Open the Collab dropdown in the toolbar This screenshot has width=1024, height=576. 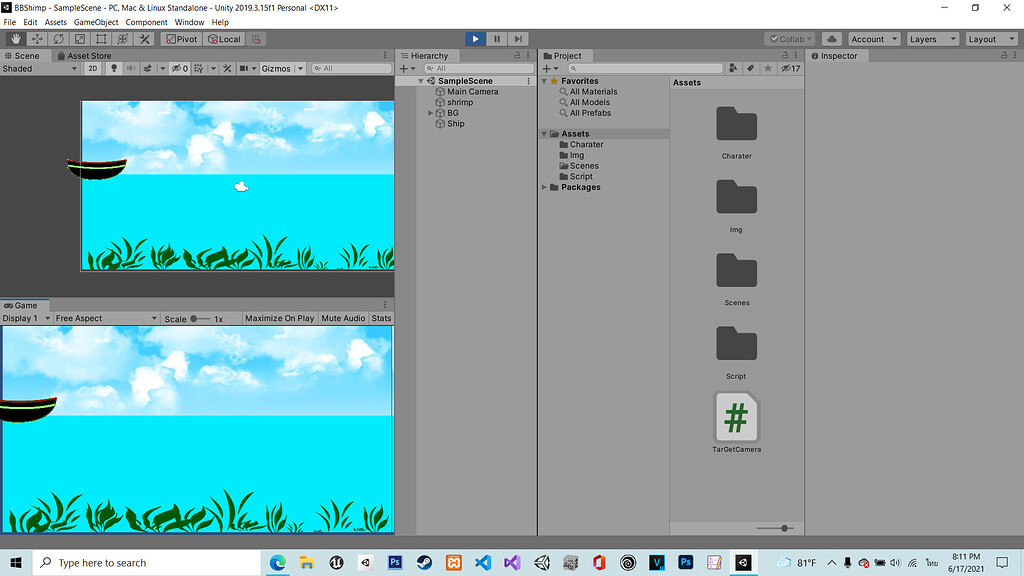point(790,38)
